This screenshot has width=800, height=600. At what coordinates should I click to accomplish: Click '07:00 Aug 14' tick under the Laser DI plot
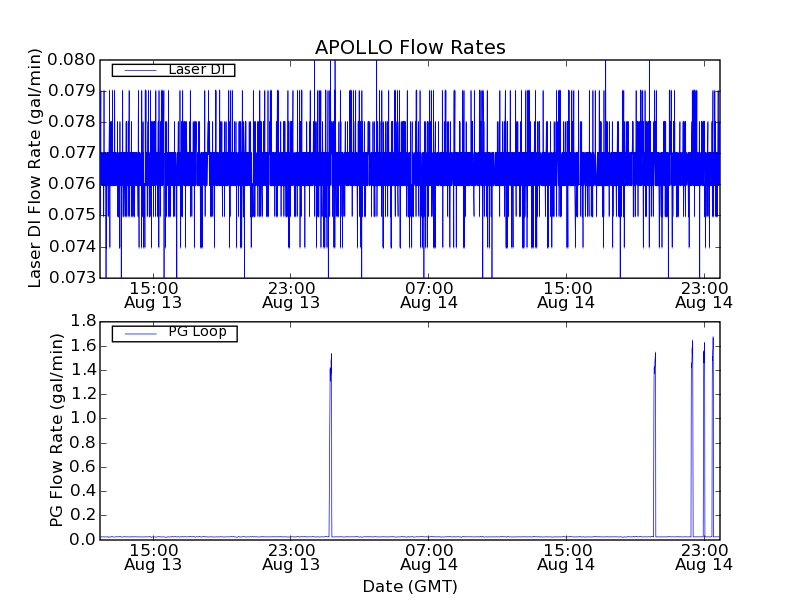point(428,294)
